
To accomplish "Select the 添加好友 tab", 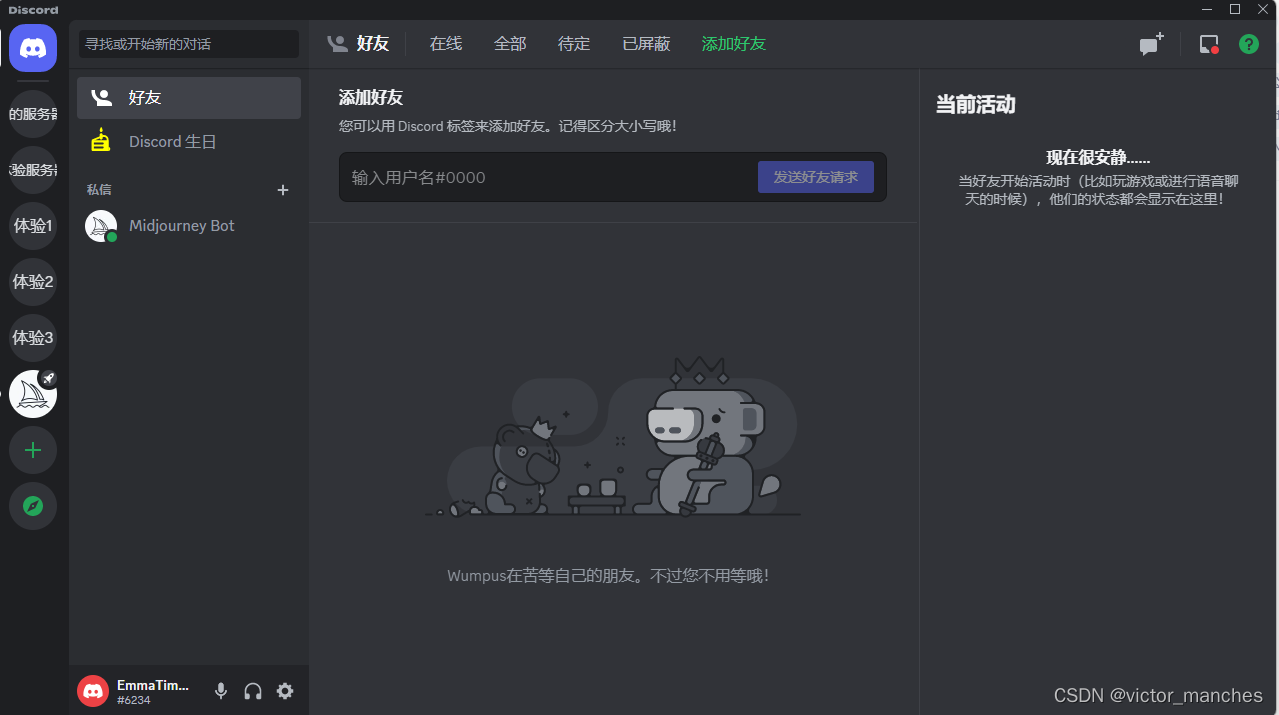I will (734, 44).
